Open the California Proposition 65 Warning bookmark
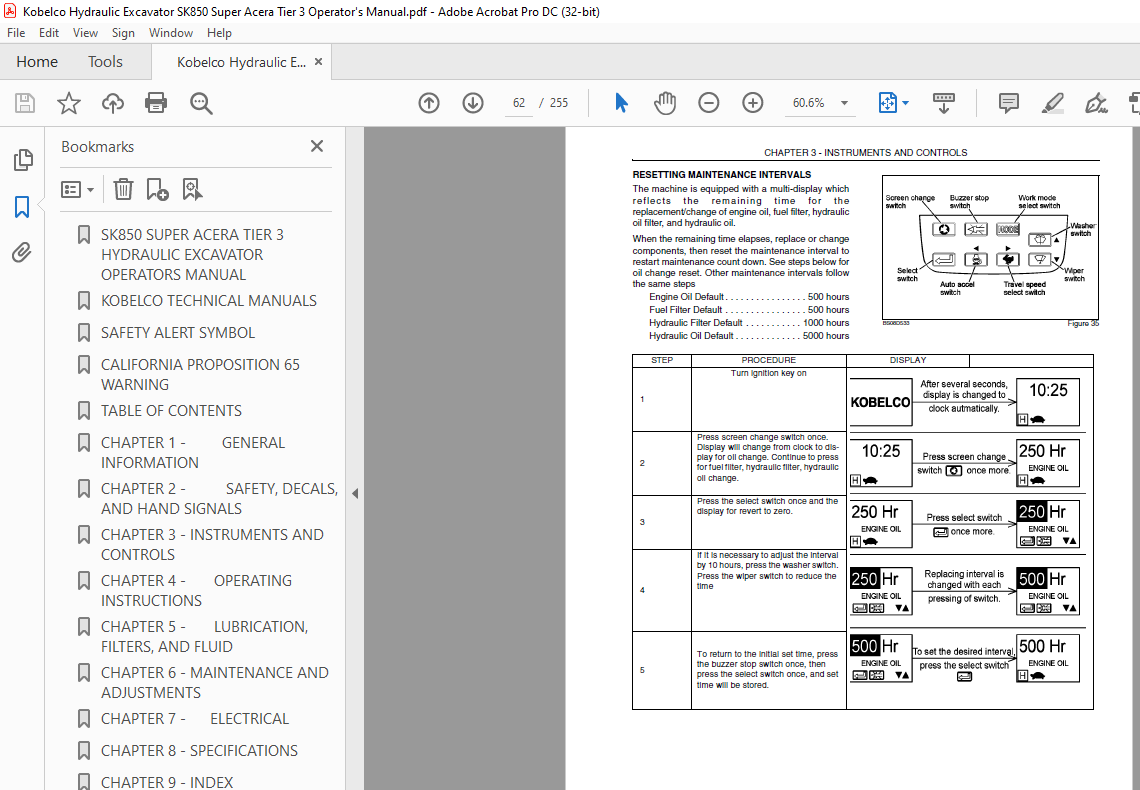The image size is (1140, 790). [x=200, y=374]
